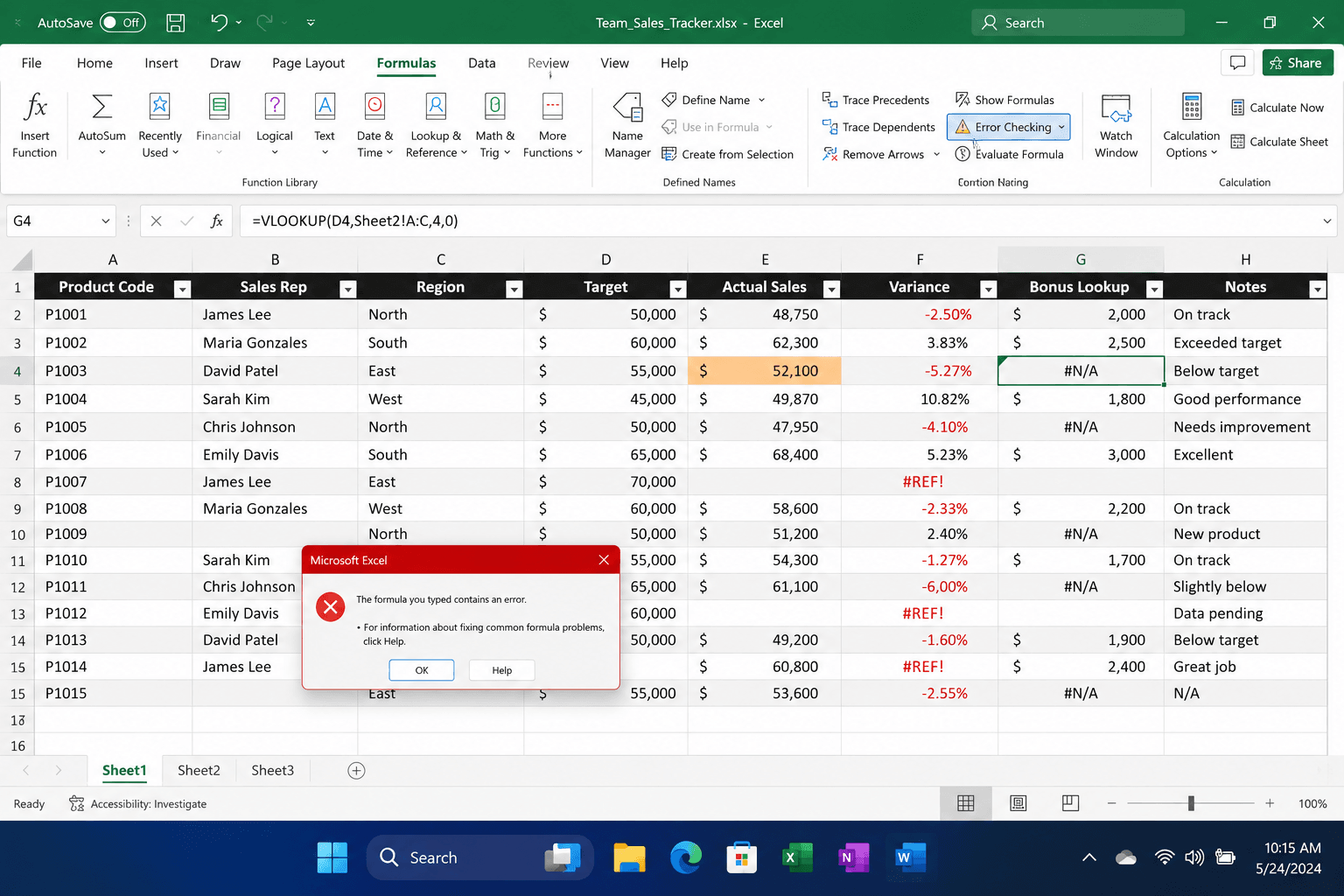Open Microsoft Edge from taskbar
This screenshot has height=896, width=1344.
tap(685, 857)
